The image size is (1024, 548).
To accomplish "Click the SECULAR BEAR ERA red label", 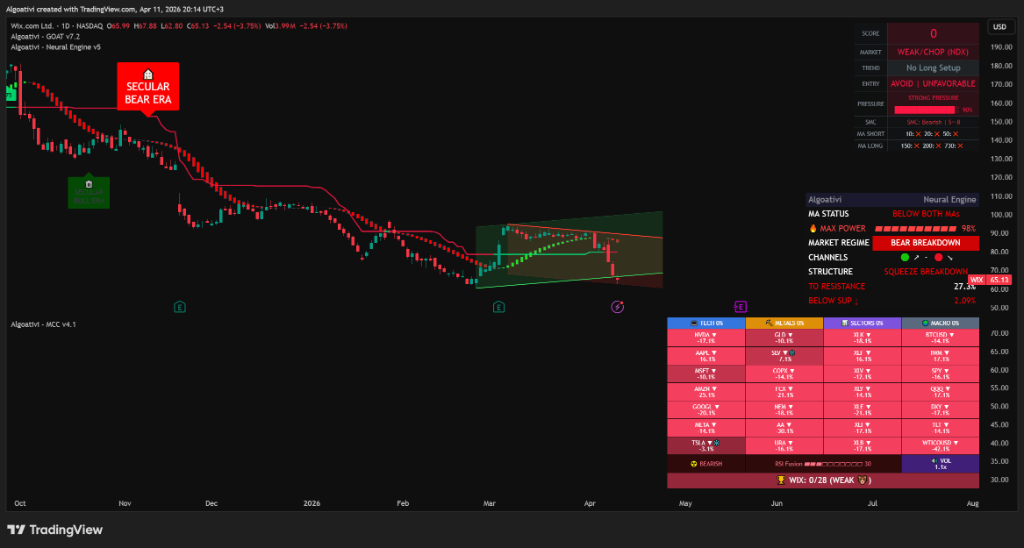I will pos(148,88).
